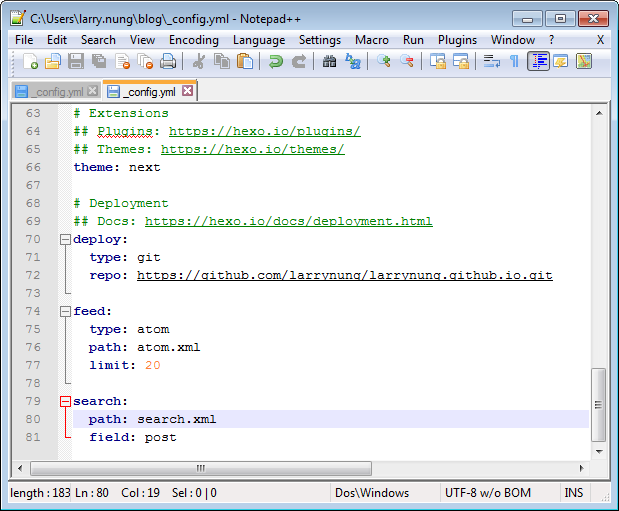Screen dimensions: 619x511
Task: Open a file using folder icon
Action: point(53,61)
